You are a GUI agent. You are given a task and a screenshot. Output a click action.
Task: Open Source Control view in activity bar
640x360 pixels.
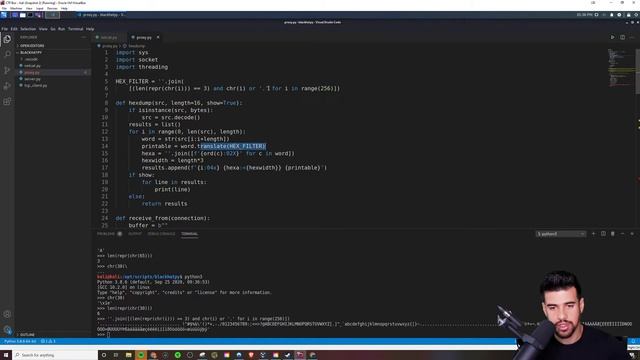(x=7, y=70)
